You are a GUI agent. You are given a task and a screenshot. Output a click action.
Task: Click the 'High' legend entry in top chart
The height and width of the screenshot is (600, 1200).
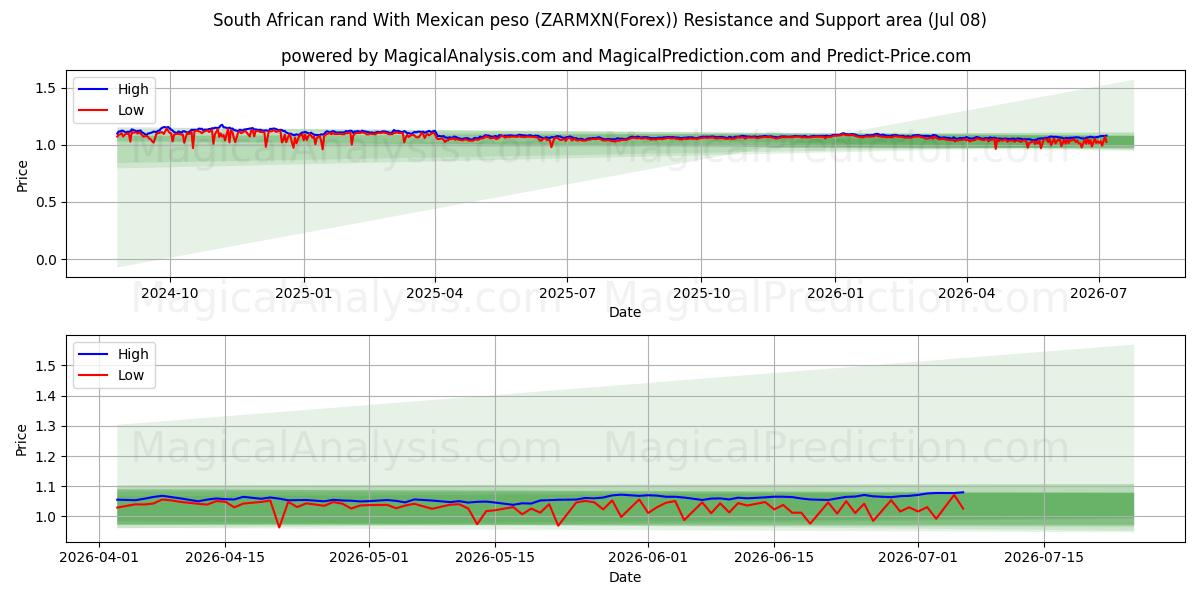click(x=113, y=89)
